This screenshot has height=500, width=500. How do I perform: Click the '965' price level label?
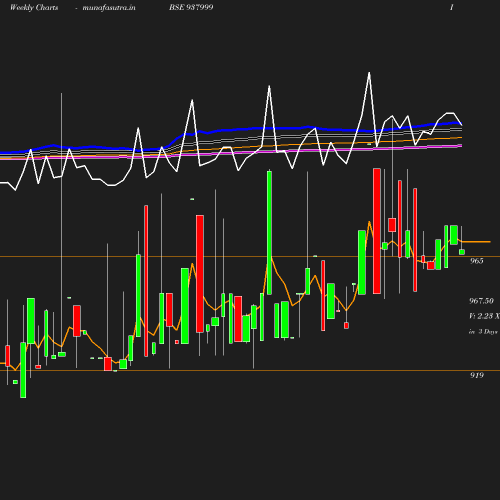(477, 261)
